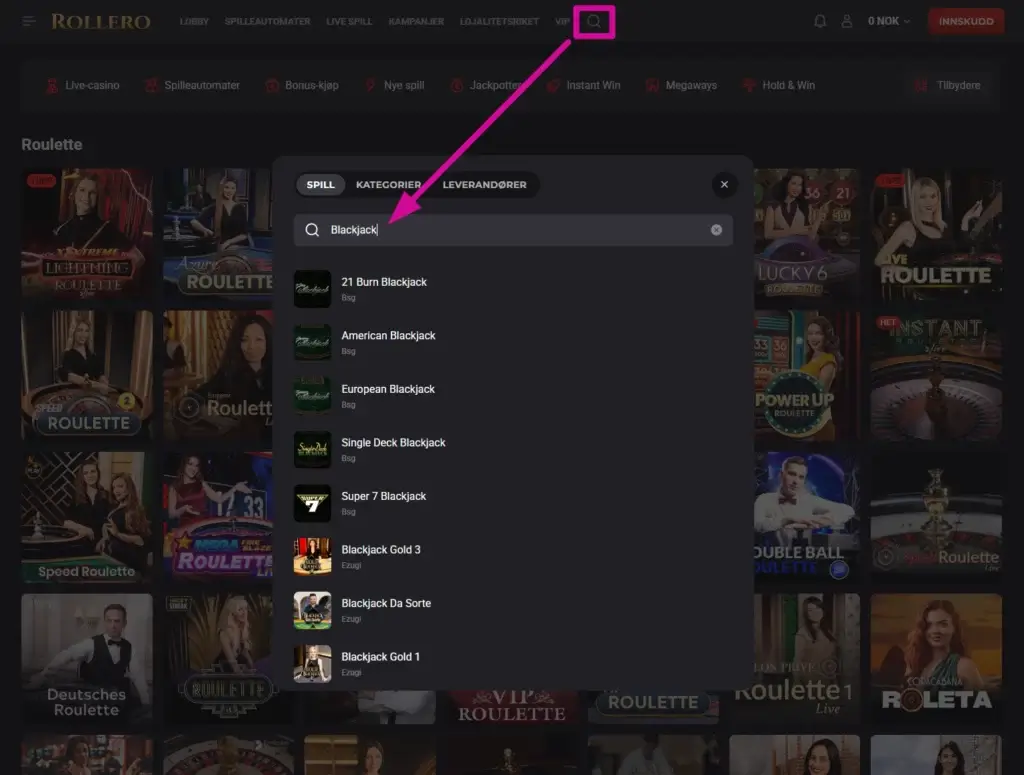
Task: Open the Azure Roulette game card
Action: [217, 234]
